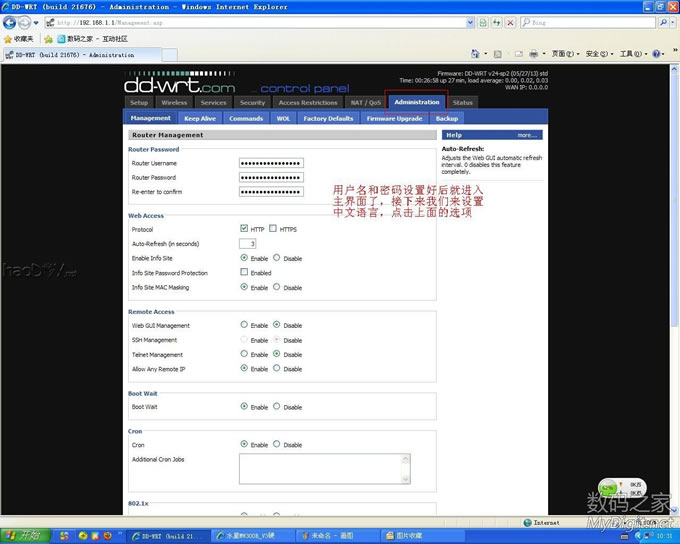Image resolution: width=680 pixels, height=544 pixels.
Task: Select Enable for Web GUI Management
Action: click(x=244, y=325)
